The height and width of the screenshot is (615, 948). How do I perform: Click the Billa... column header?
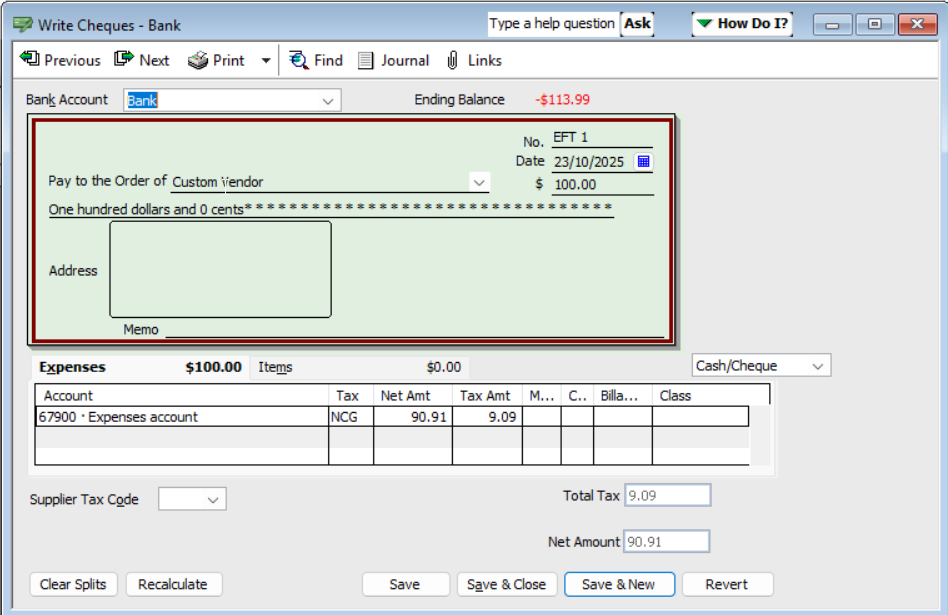point(623,395)
